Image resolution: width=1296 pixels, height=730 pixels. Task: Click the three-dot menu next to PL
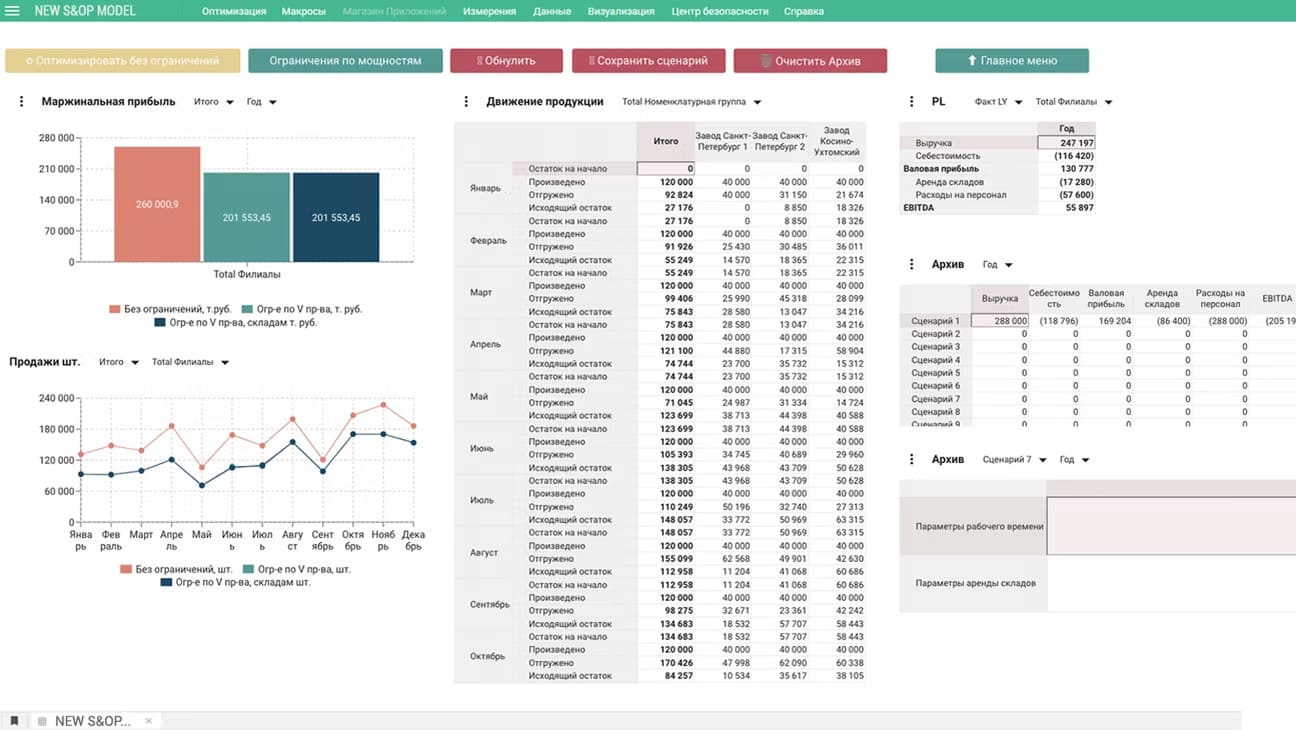tap(912, 102)
